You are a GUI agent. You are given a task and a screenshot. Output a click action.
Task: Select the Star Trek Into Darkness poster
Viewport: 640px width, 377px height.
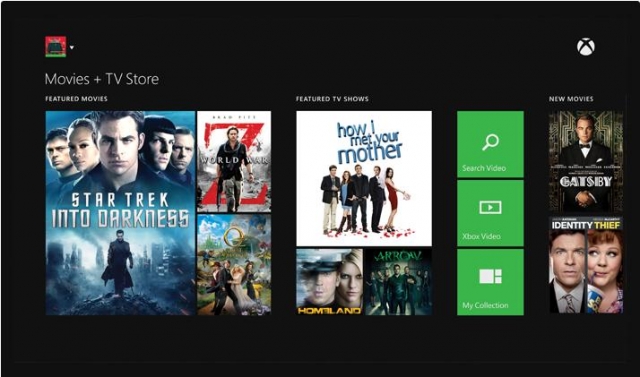[x=120, y=213]
